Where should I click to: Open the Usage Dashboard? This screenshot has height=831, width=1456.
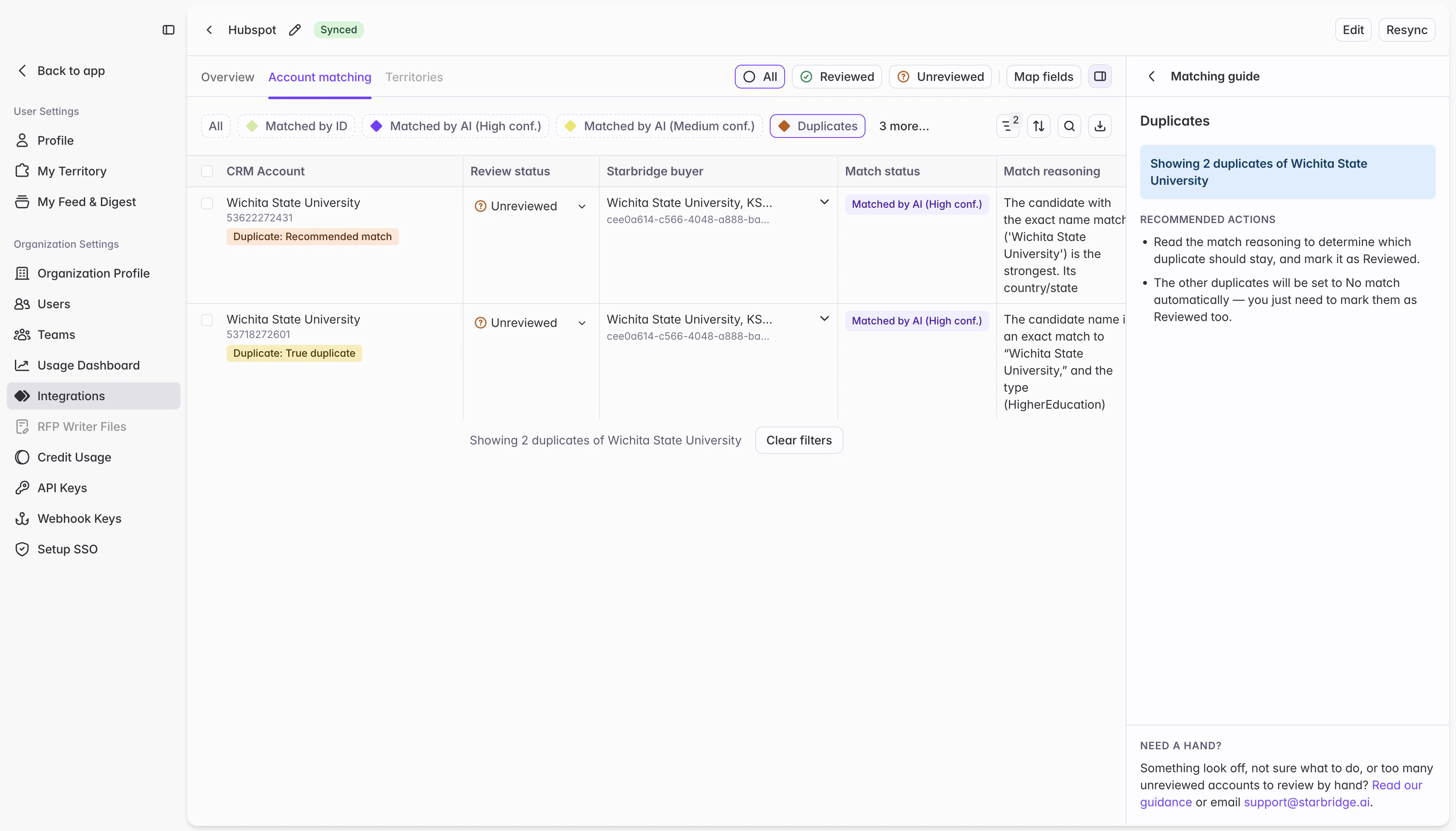94,365
